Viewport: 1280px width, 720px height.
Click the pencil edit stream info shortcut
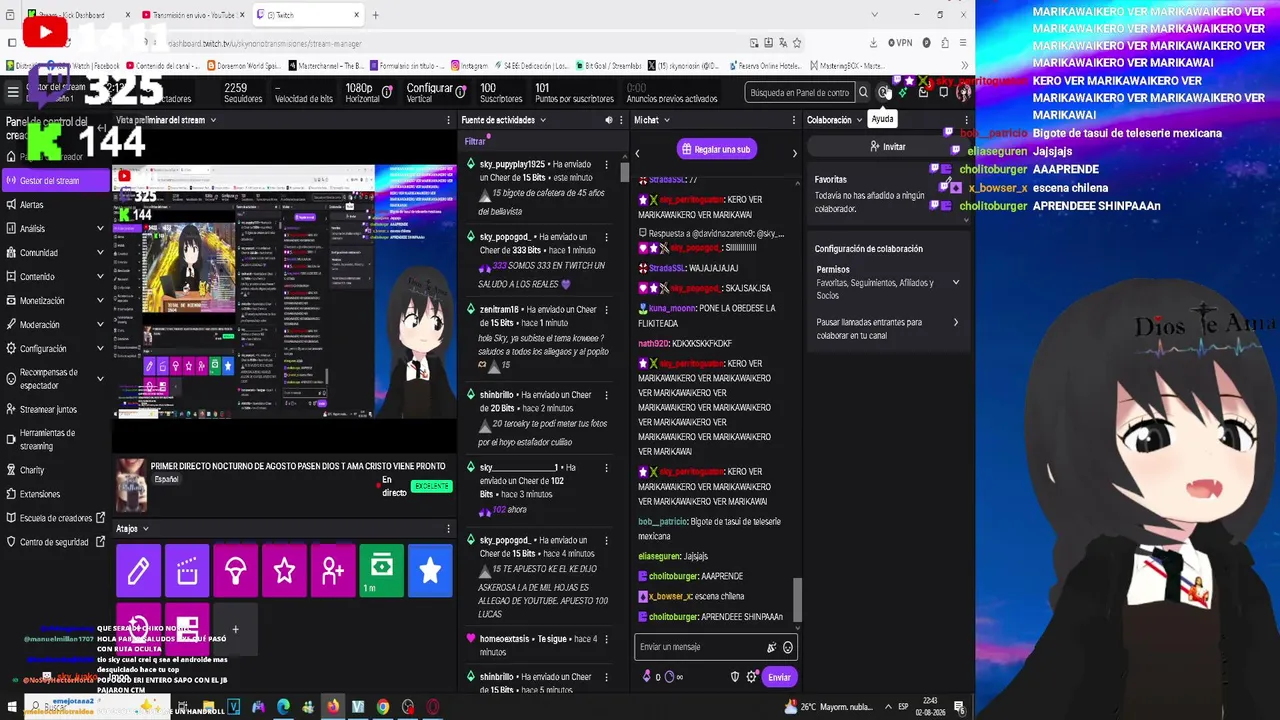pos(138,570)
